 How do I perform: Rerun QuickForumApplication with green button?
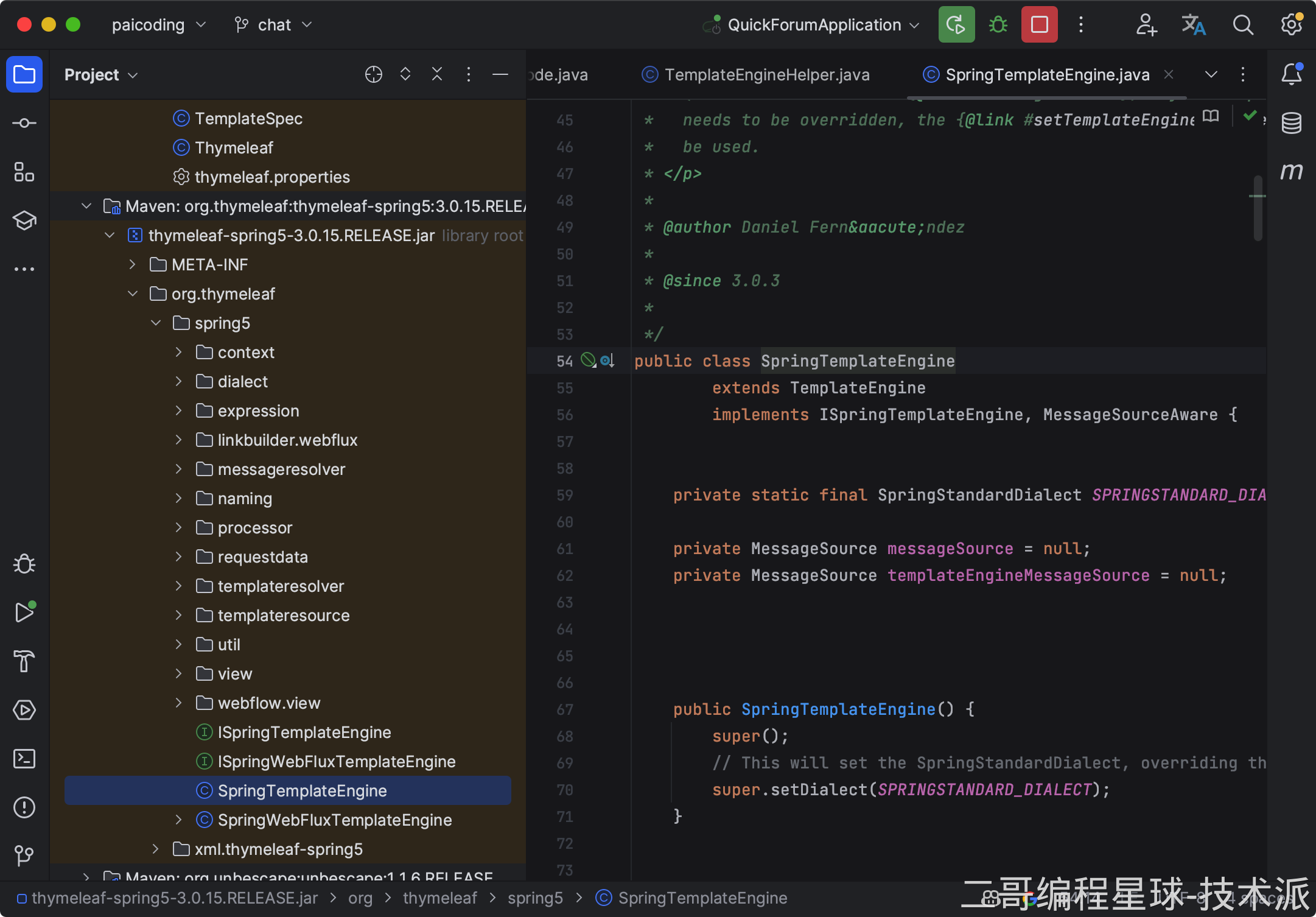click(x=956, y=25)
